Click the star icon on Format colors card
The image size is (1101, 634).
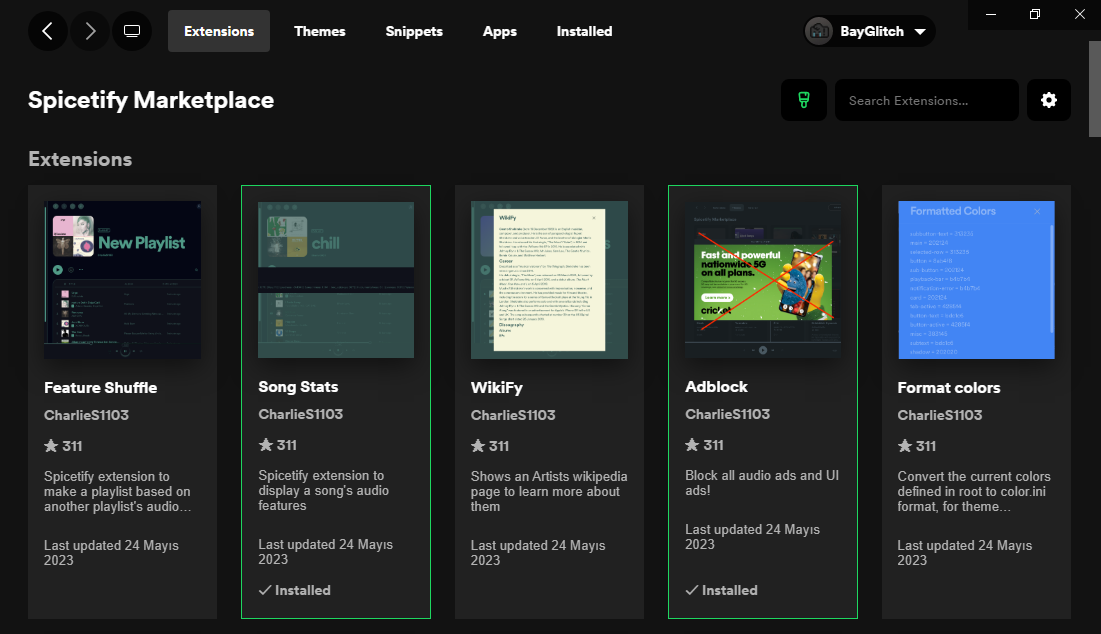904,446
